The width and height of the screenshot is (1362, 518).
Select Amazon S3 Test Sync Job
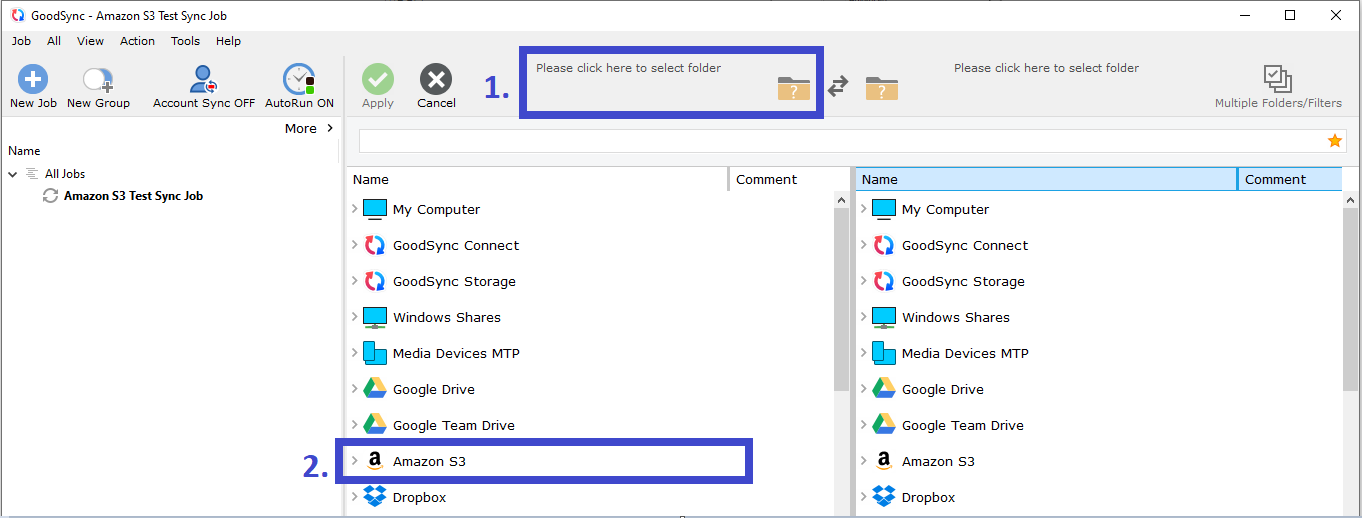coord(133,196)
